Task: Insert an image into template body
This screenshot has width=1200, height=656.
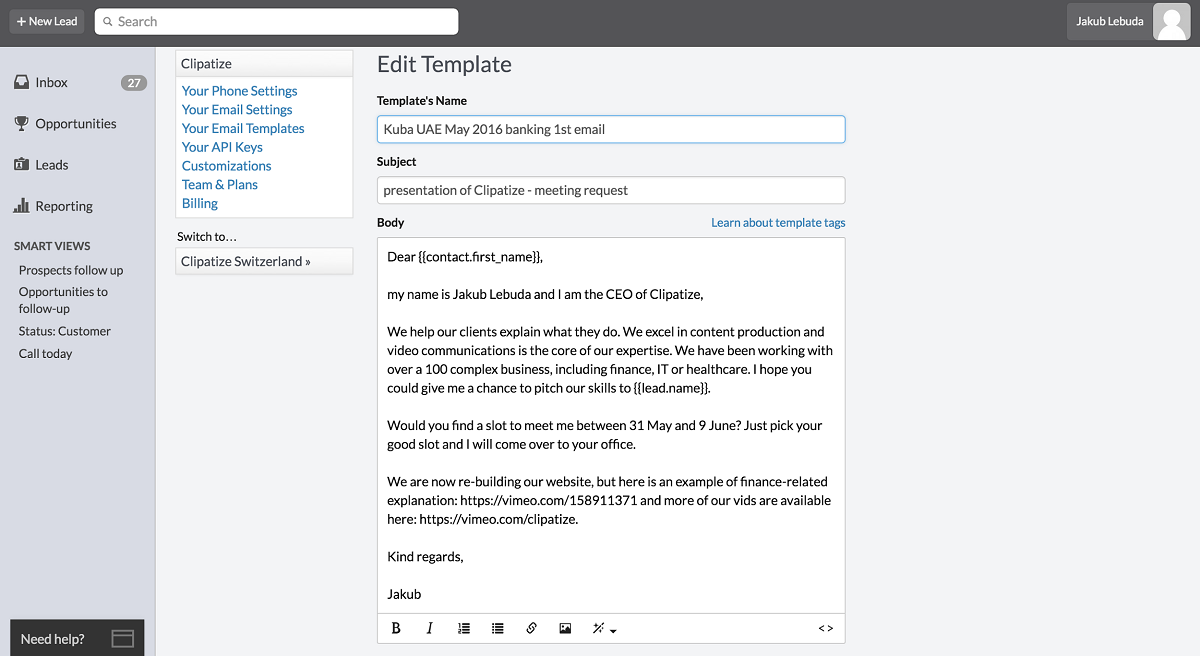Action: 565,628
